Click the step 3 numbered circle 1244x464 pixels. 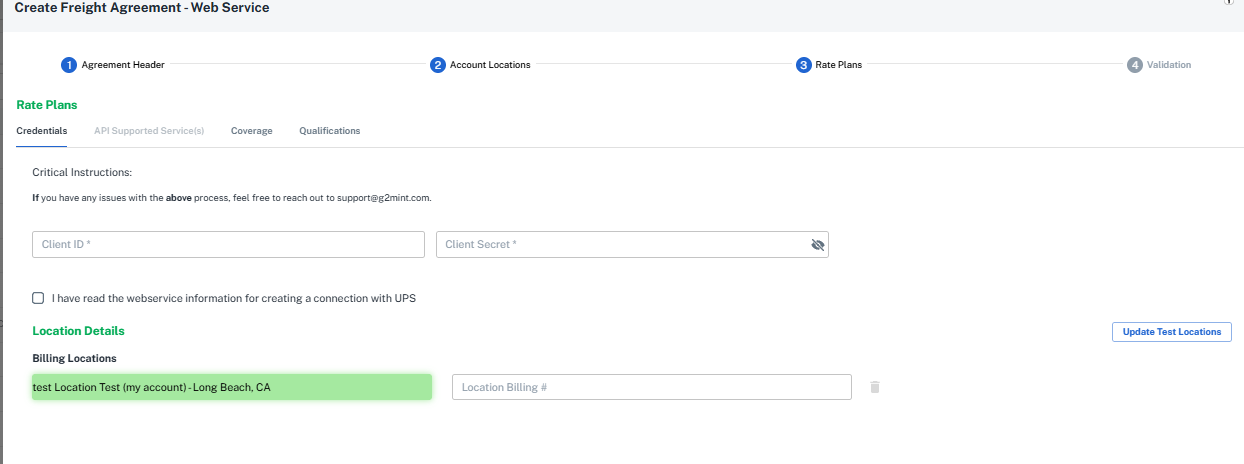click(803, 65)
